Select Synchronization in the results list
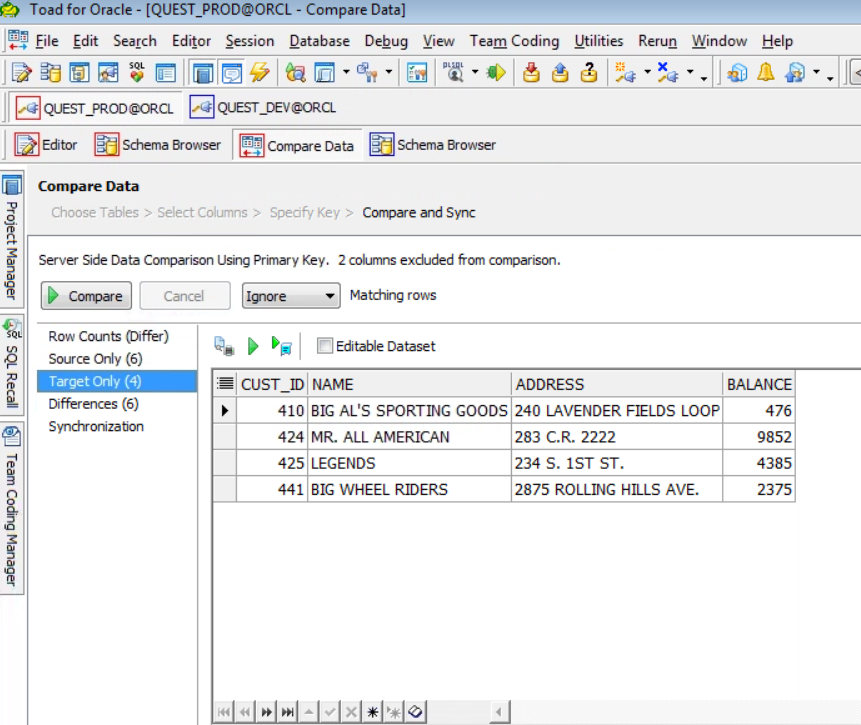Image resolution: width=861 pixels, height=725 pixels. 96,426
